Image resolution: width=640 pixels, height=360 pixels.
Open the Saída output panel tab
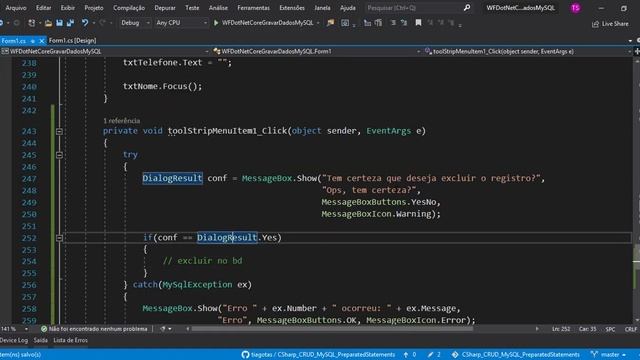[40, 340]
